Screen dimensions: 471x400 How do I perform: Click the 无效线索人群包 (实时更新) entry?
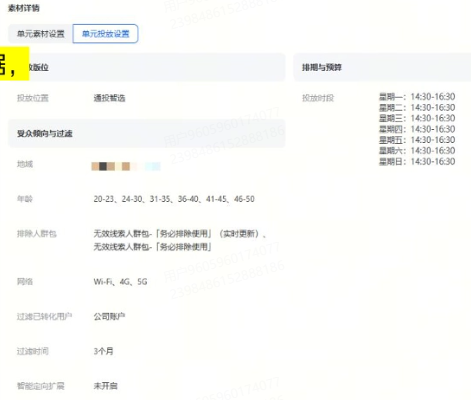[179, 234]
